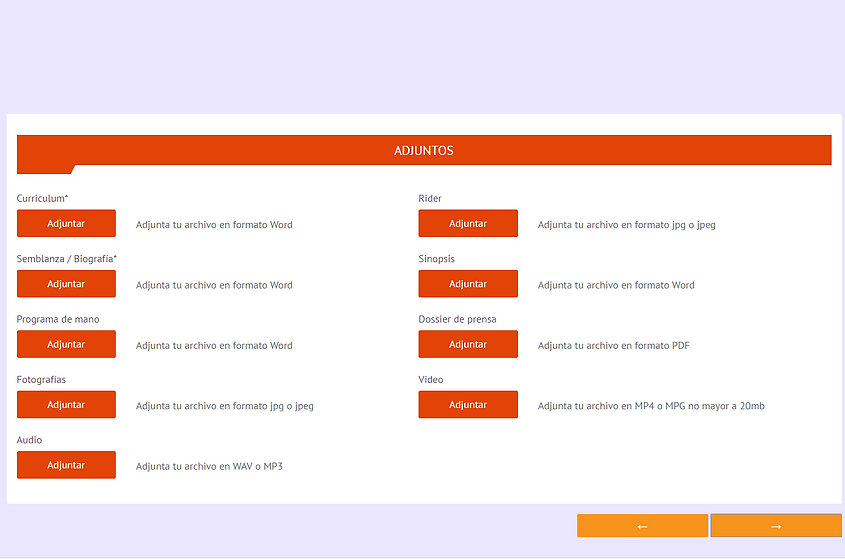This screenshot has height=559, width=845.
Task: Click the jpg o jpeg hint beside Fotografías
Action: click(x=225, y=406)
